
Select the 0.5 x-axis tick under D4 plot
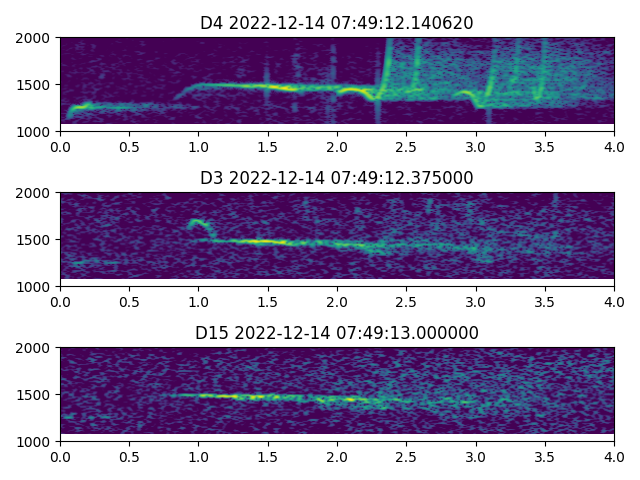coord(129,146)
